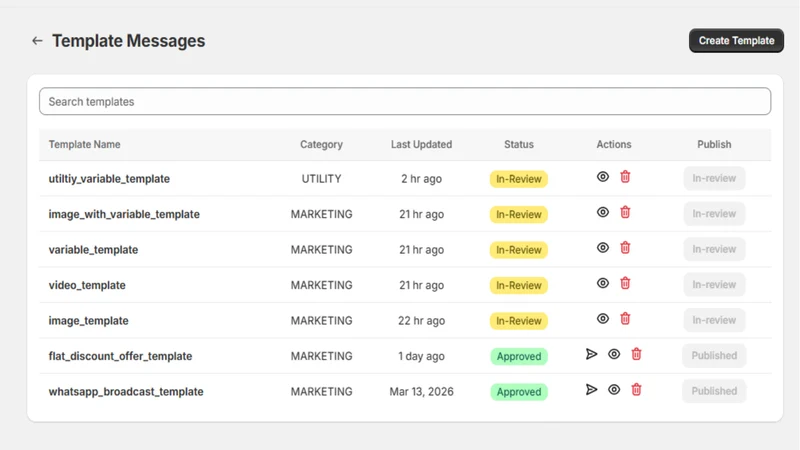Click the Template Name column header

(85, 144)
